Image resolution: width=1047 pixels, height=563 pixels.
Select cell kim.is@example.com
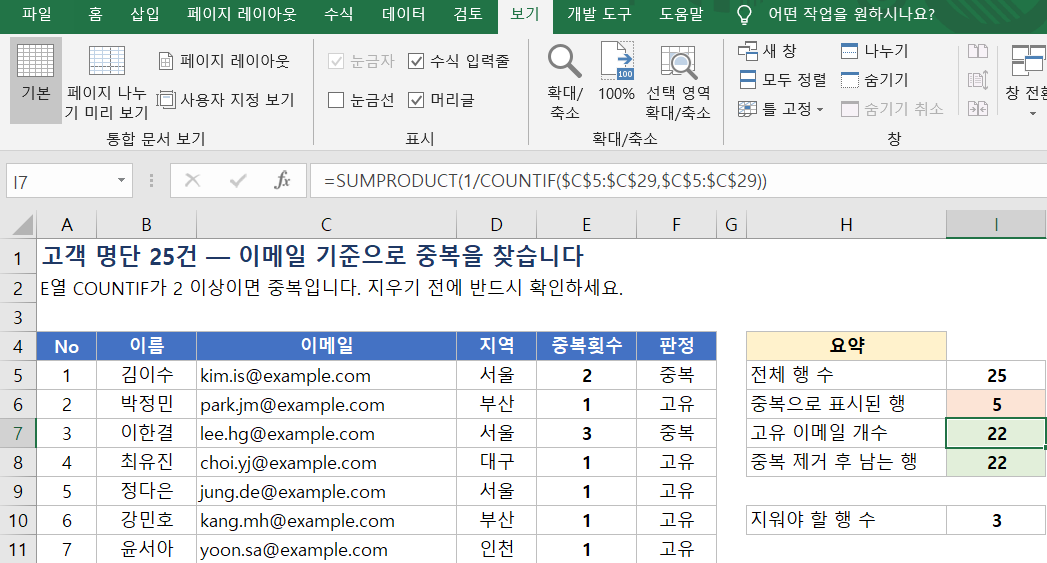pyautogui.click(x=326, y=375)
